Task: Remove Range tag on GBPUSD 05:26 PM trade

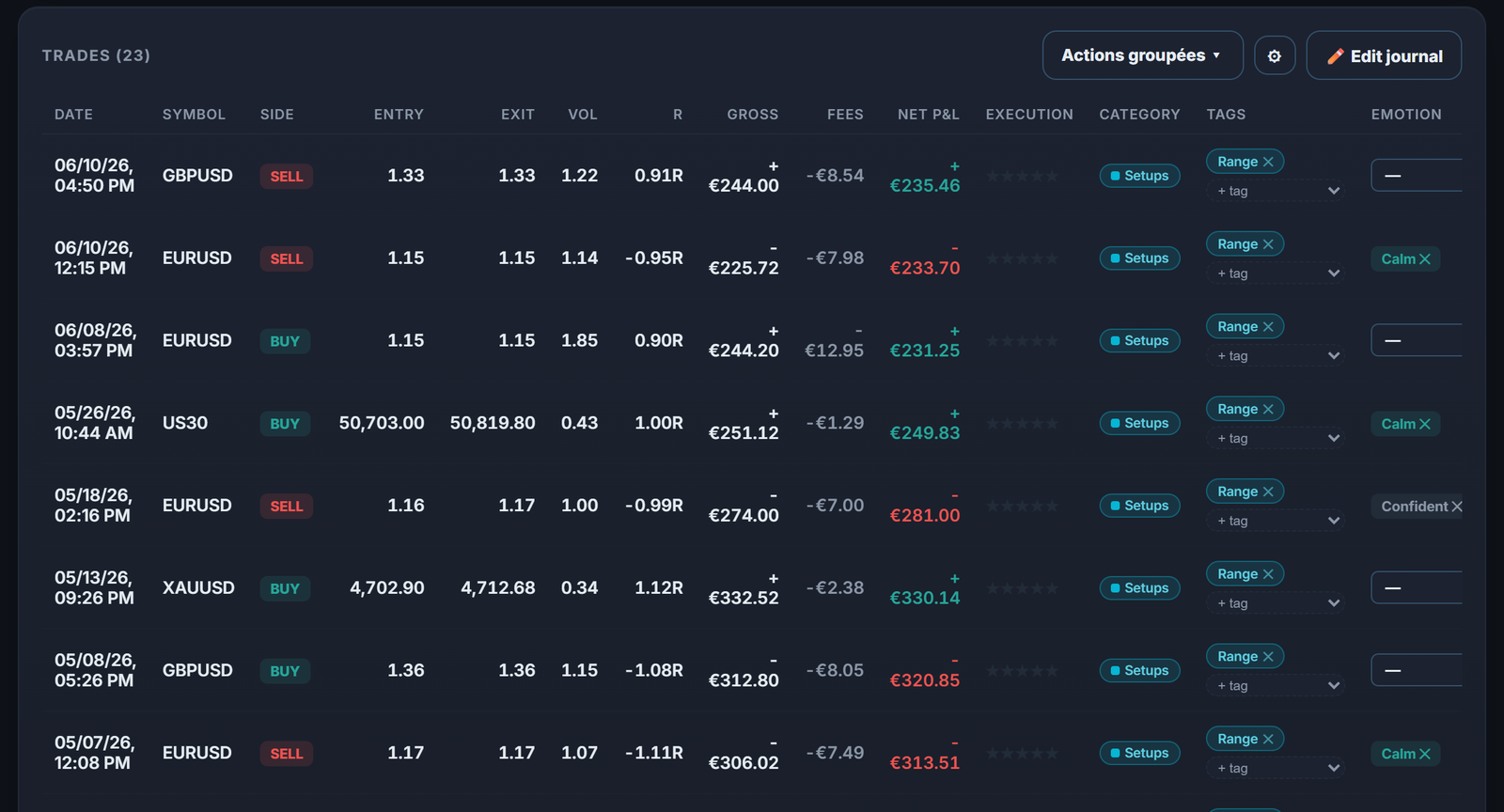Action: (x=1268, y=657)
